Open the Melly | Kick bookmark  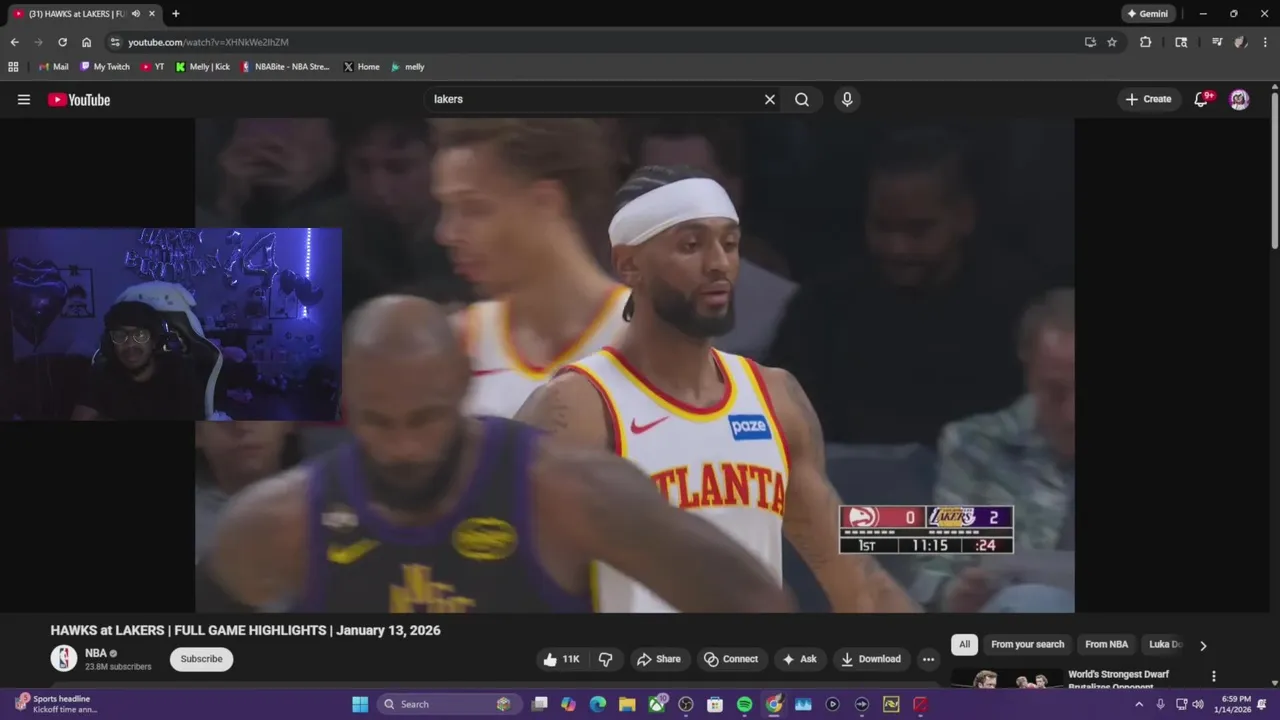(202, 67)
